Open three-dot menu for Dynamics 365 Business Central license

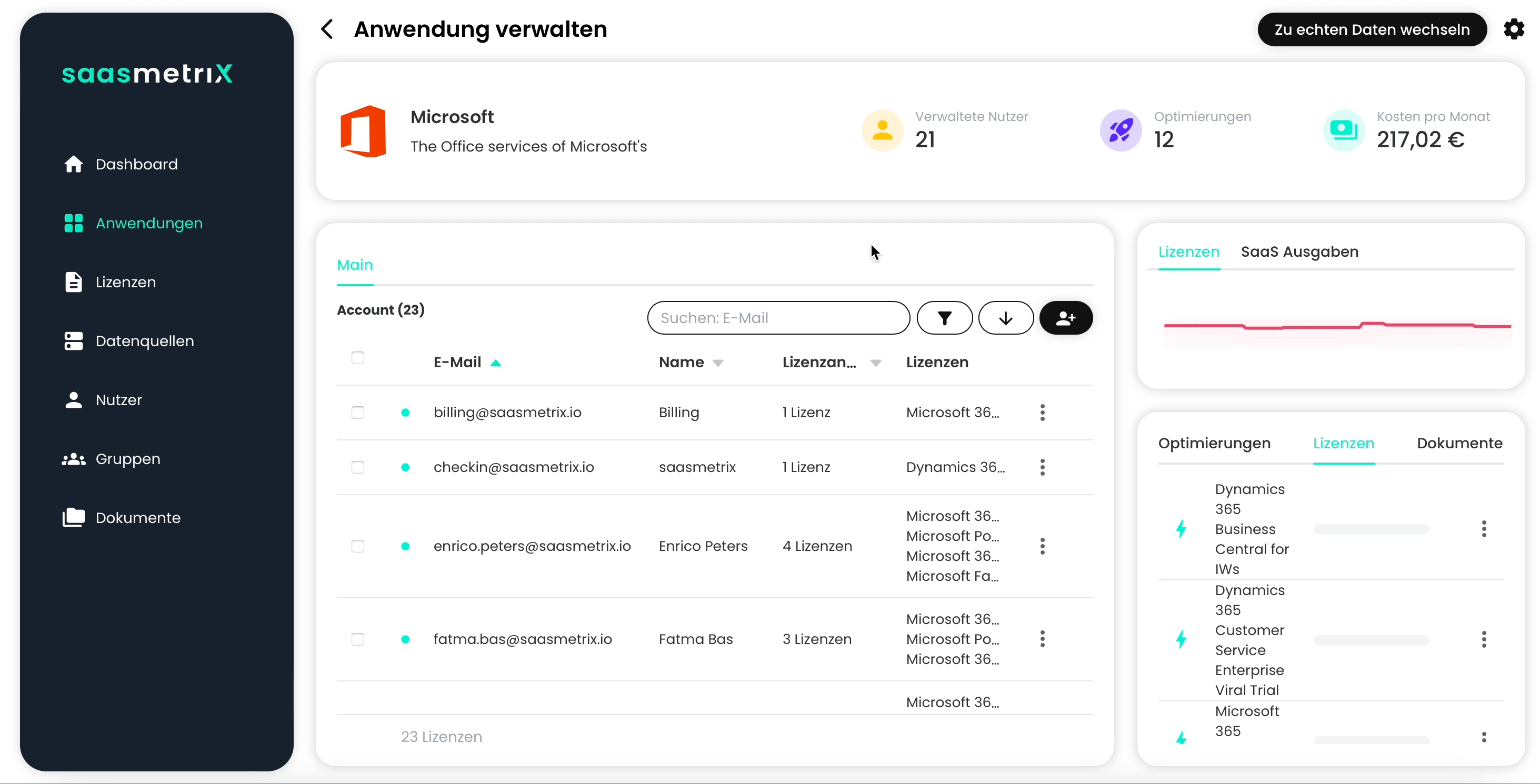[1483, 529]
